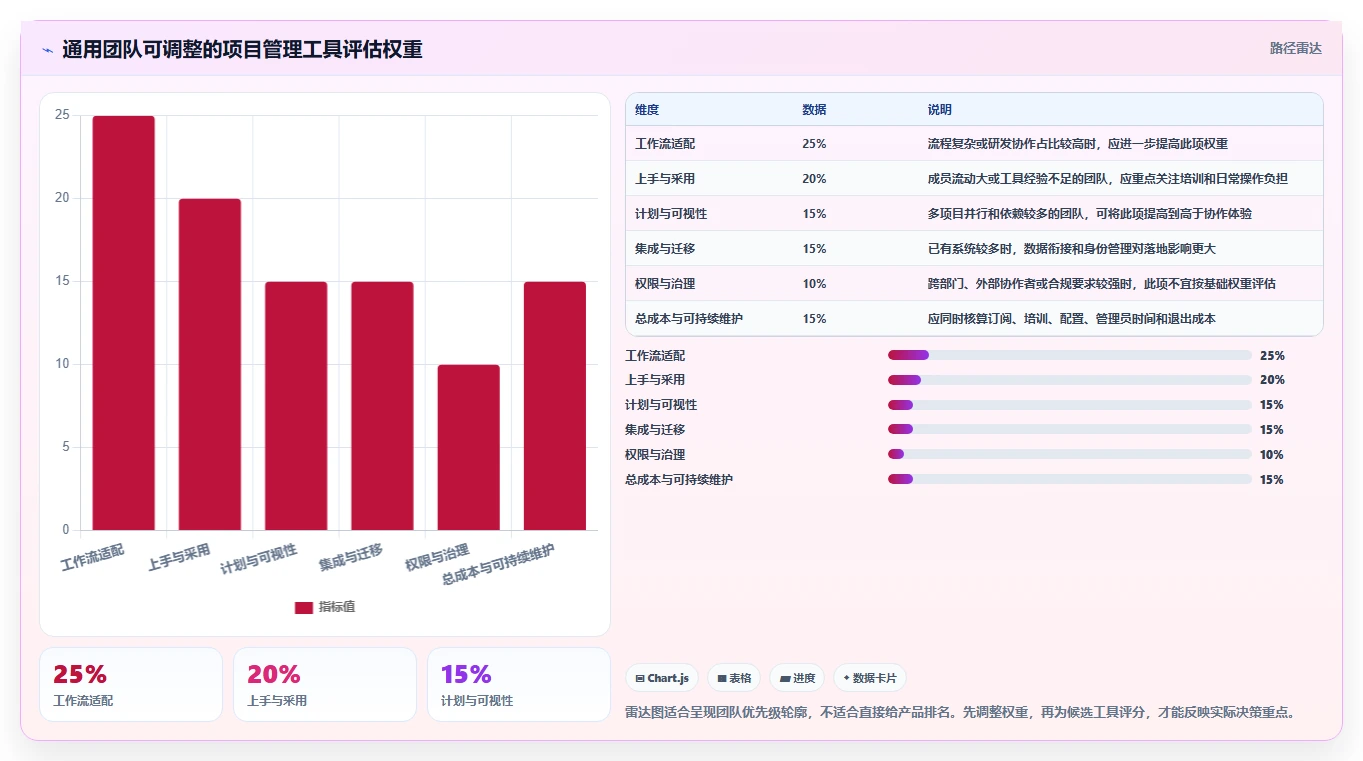Click the x-axis label 权限与治理

(x=437, y=558)
